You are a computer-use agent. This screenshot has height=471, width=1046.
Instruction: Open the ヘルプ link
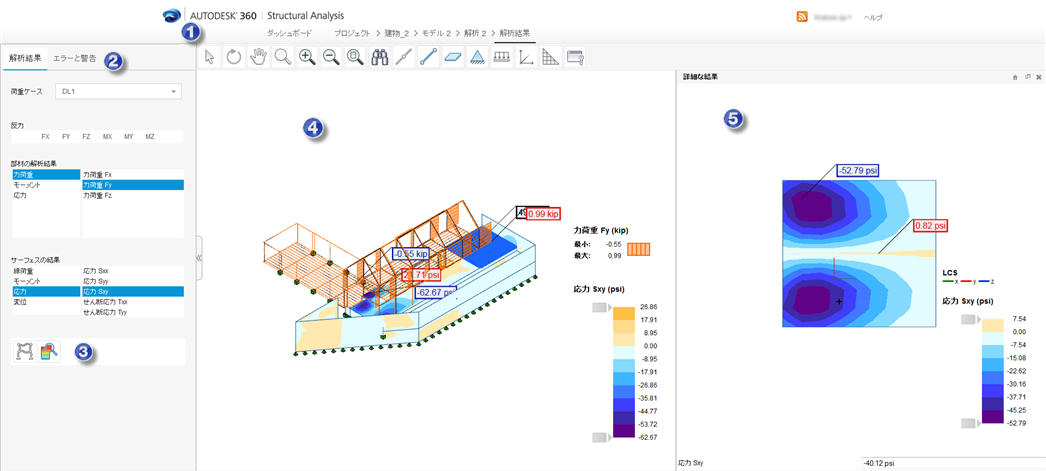pyautogui.click(x=873, y=17)
